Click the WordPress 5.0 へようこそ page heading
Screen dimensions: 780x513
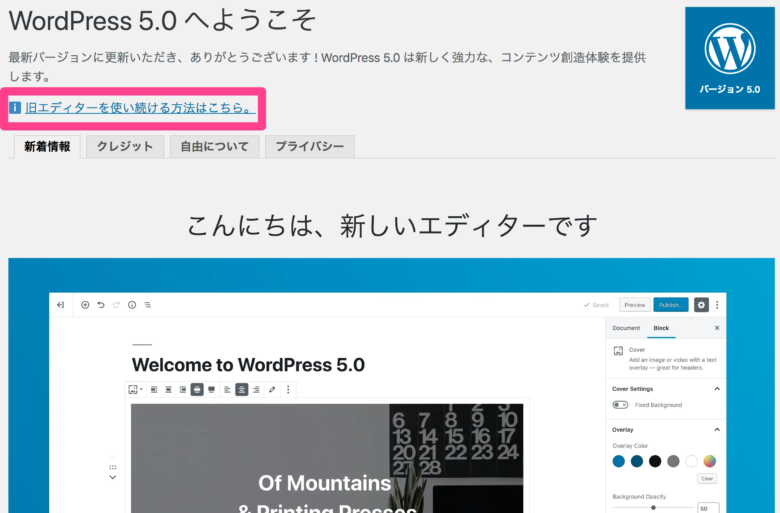tap(162, 20)
